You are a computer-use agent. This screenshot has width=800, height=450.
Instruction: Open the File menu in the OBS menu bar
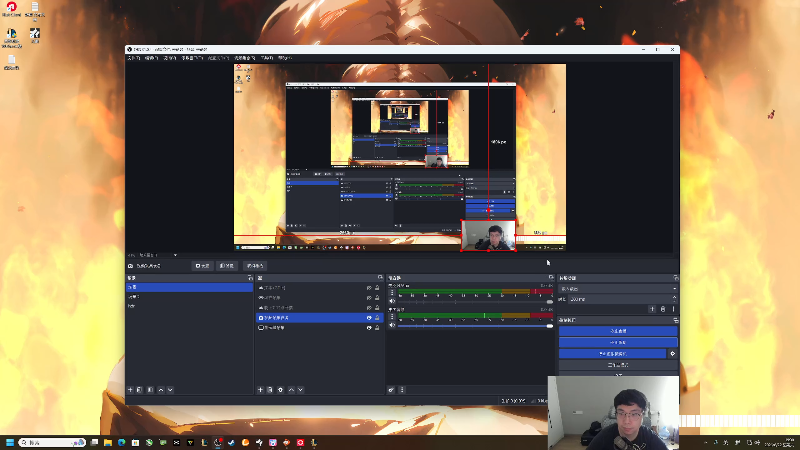coord(134,58)
